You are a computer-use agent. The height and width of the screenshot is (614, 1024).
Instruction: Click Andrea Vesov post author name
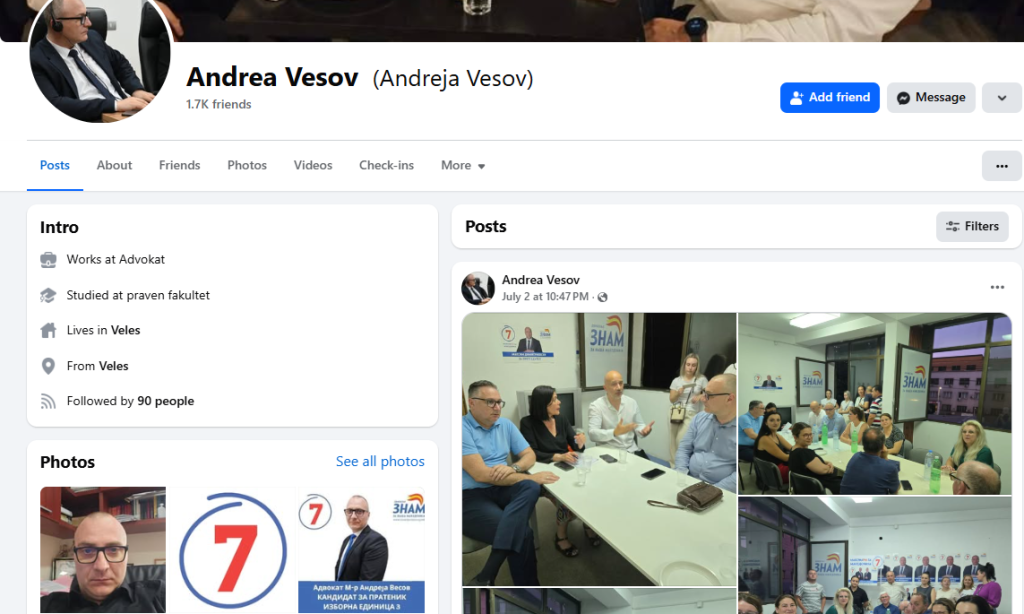coord(541,280)
